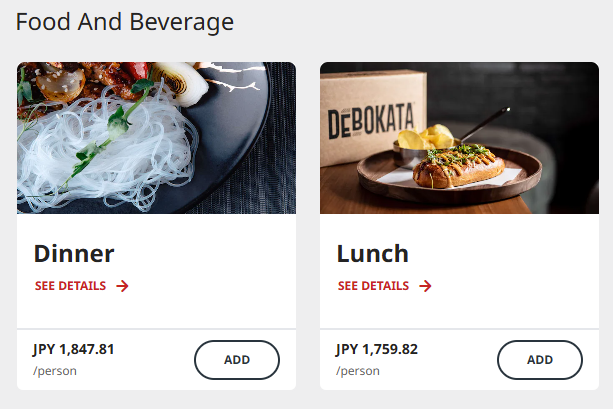Open the Lunch SEE DETAILS link
Image resolution: width=613 pixels, height=409 pixels.
(374, 286)
